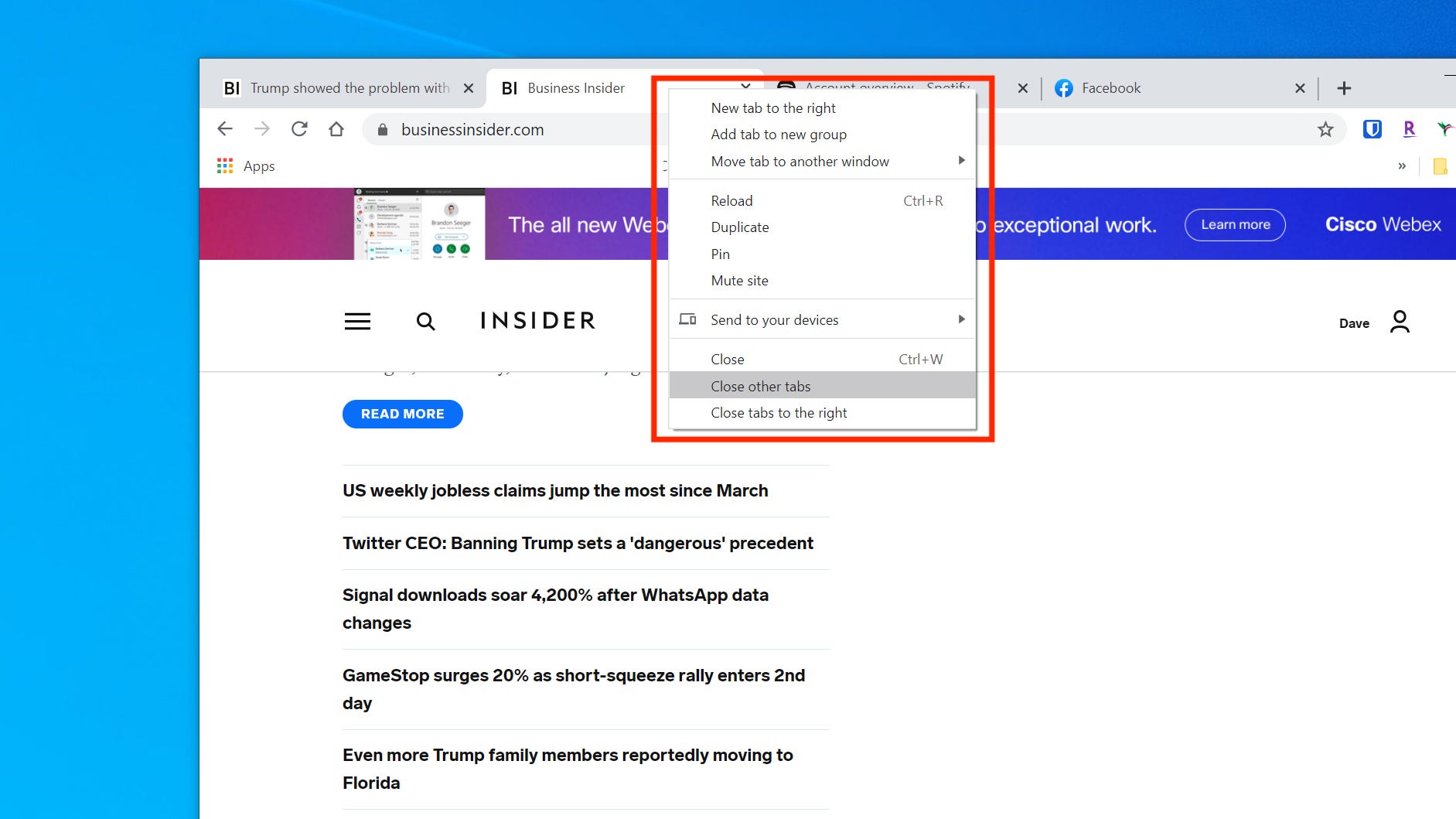The image size is (1456, 819).
Task: Bookmark this page with the star icon
Action: click(x=1325, y=129)
